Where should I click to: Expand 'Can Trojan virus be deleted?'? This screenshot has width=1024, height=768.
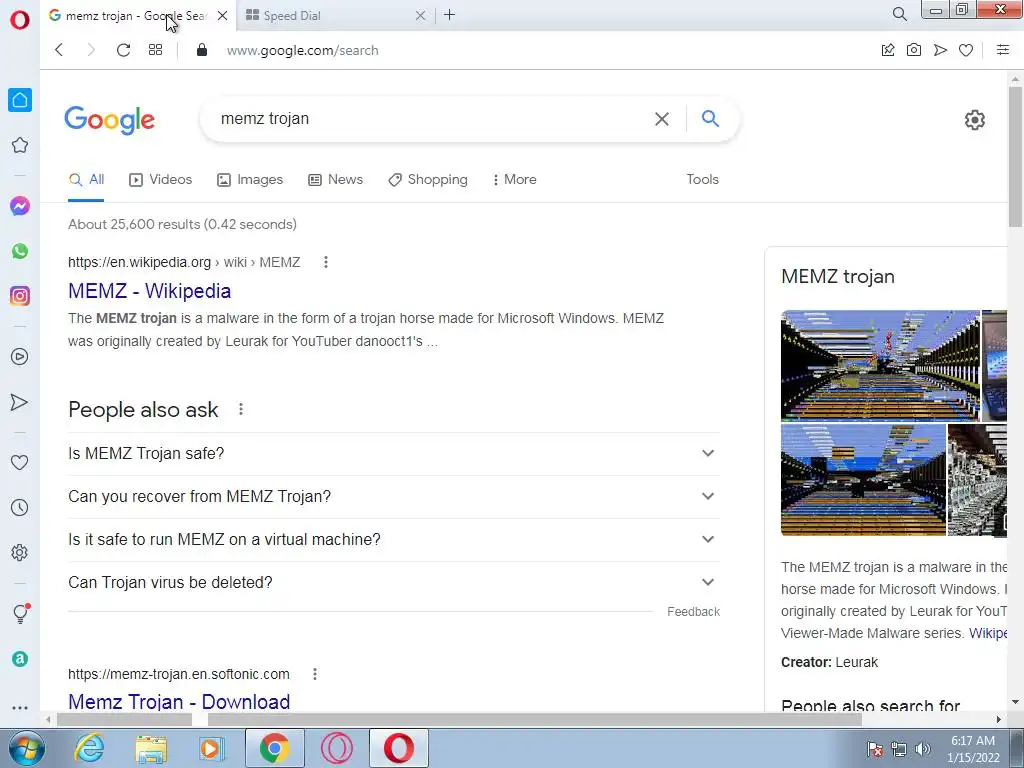click(394, 583)
